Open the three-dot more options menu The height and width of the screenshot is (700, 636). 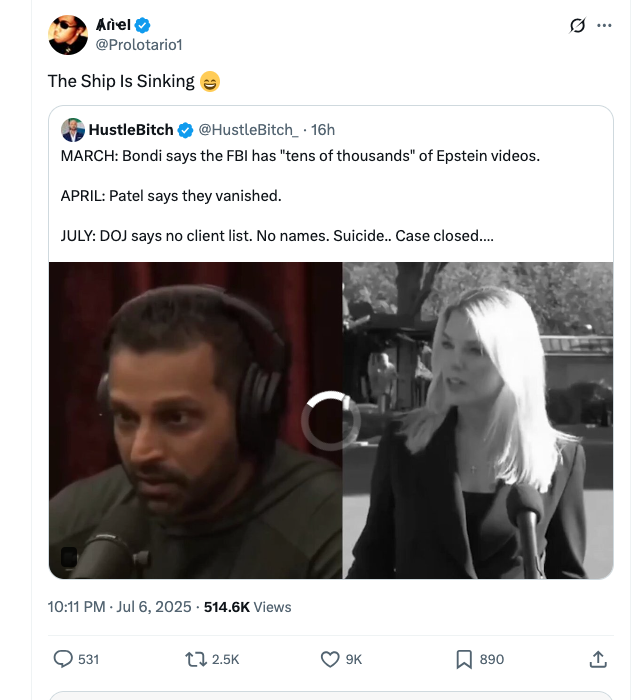(x=604, y=26)
